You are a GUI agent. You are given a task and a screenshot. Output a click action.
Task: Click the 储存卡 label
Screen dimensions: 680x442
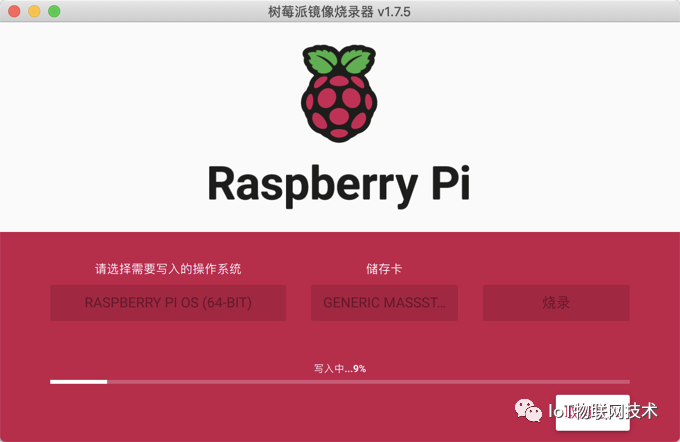[384, 269]
